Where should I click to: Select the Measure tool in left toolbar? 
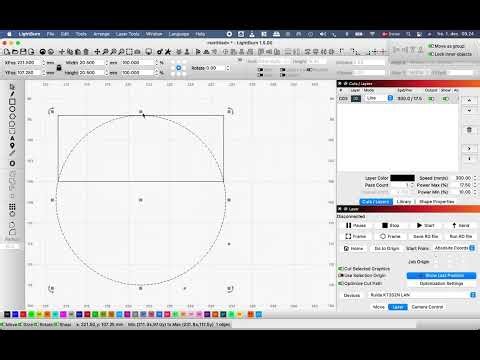(12, 153)
